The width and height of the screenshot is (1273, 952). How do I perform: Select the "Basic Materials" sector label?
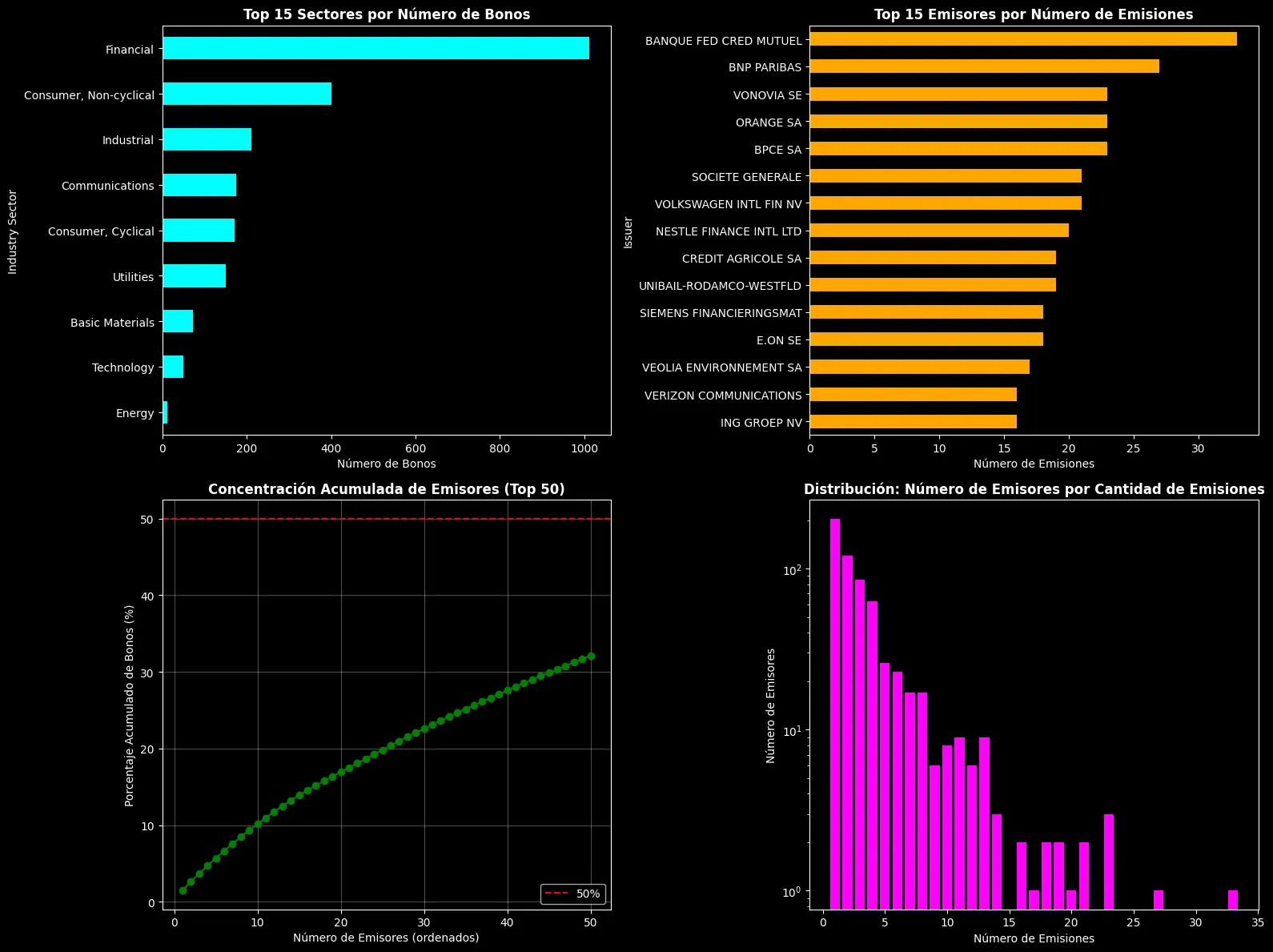point(112,323)
